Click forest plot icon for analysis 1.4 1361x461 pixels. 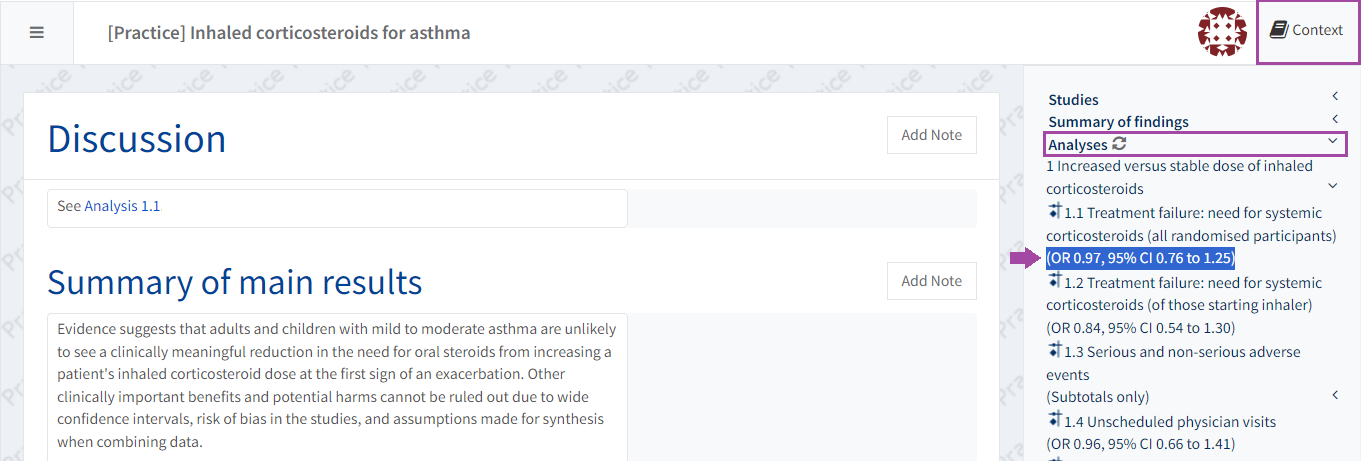pos(1054,421)
